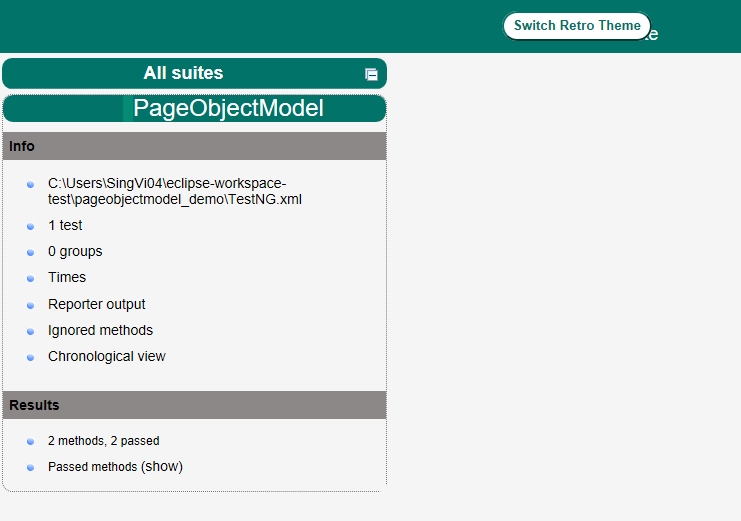Click the bullet icon beside Times
Viewport: 741px width, 521px height.
point(30,279)
